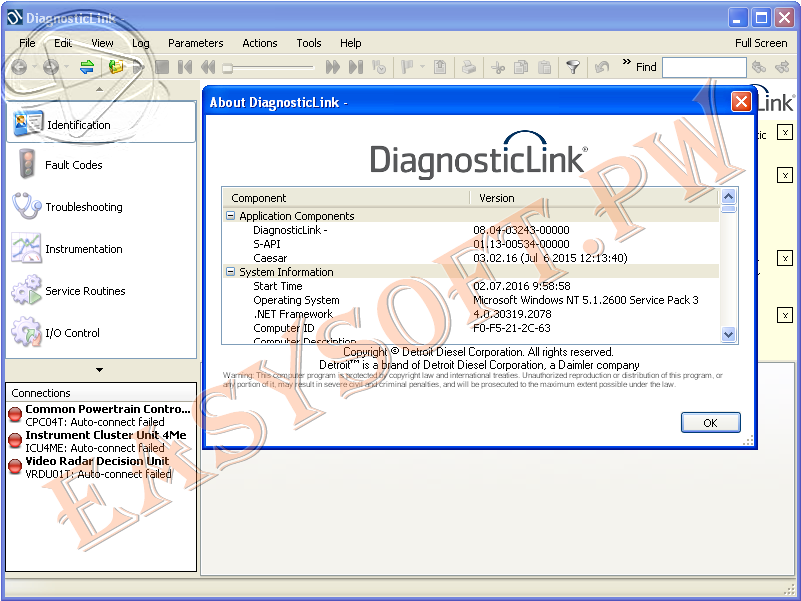Click the log seek slider handle
Image resolution: width=801 pixels, height=601 pixels.
click(228, 67)
